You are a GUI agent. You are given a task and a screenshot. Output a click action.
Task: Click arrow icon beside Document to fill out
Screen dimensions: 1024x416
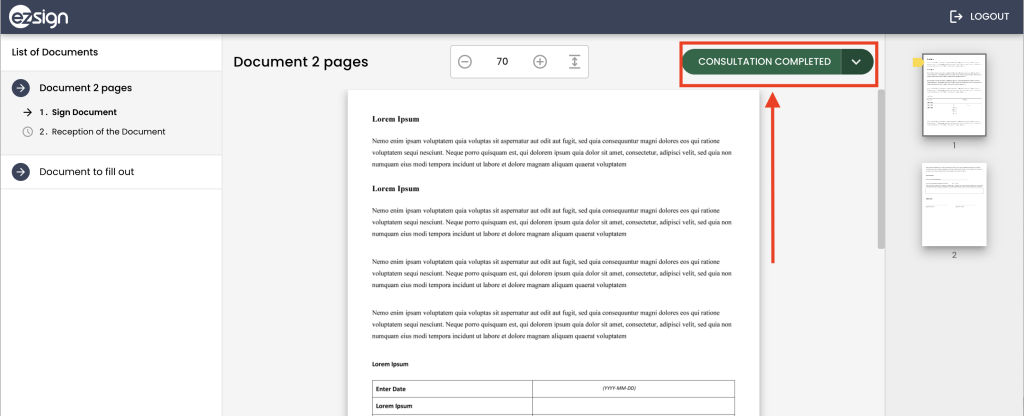coord(20,172)
